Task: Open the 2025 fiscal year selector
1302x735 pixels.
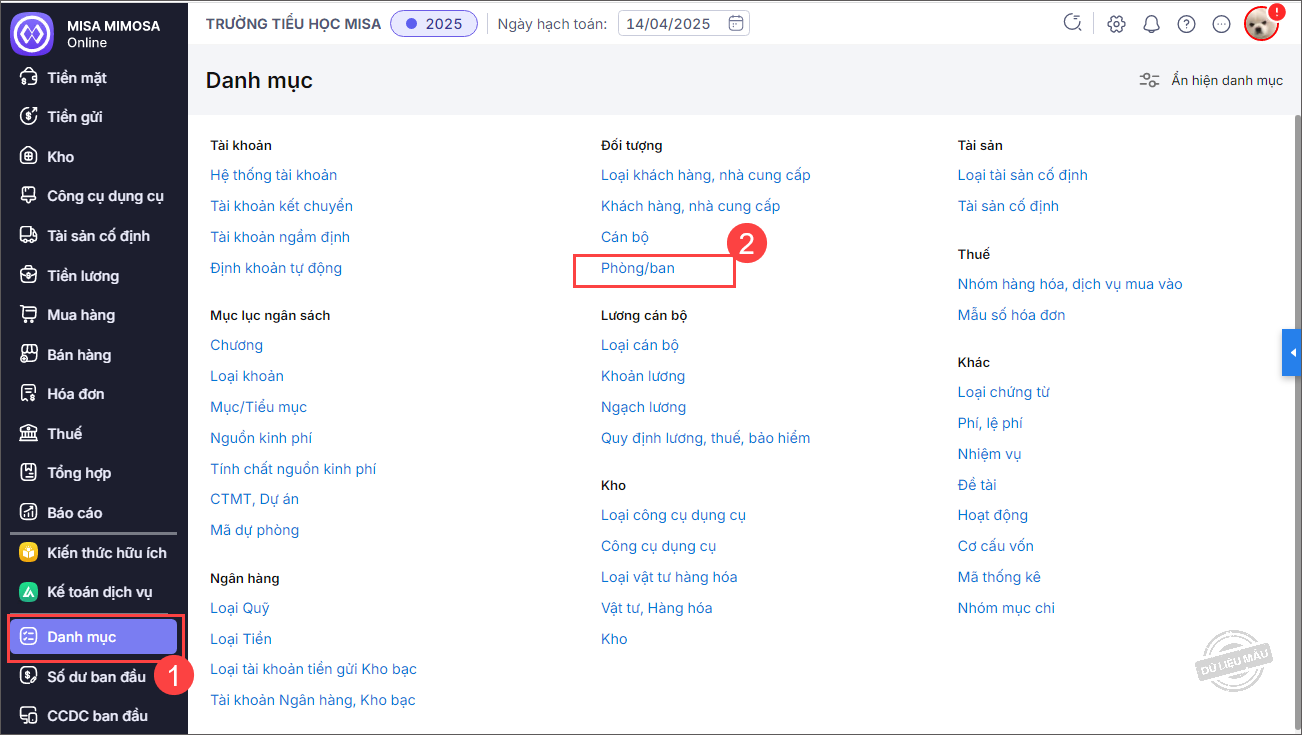Action: point(434,23)
